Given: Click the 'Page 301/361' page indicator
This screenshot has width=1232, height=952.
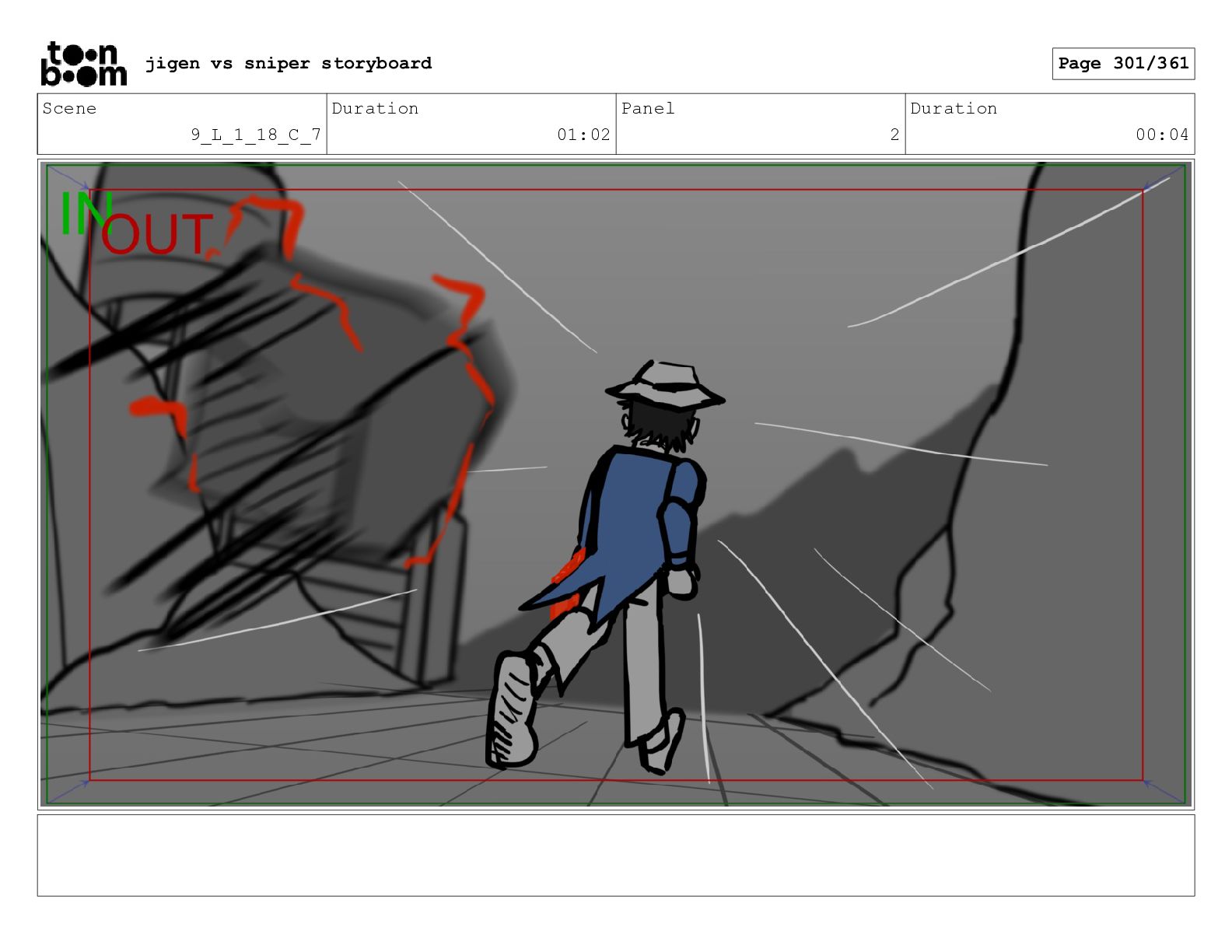Looking at the screenshot, I should (1123, 64).
